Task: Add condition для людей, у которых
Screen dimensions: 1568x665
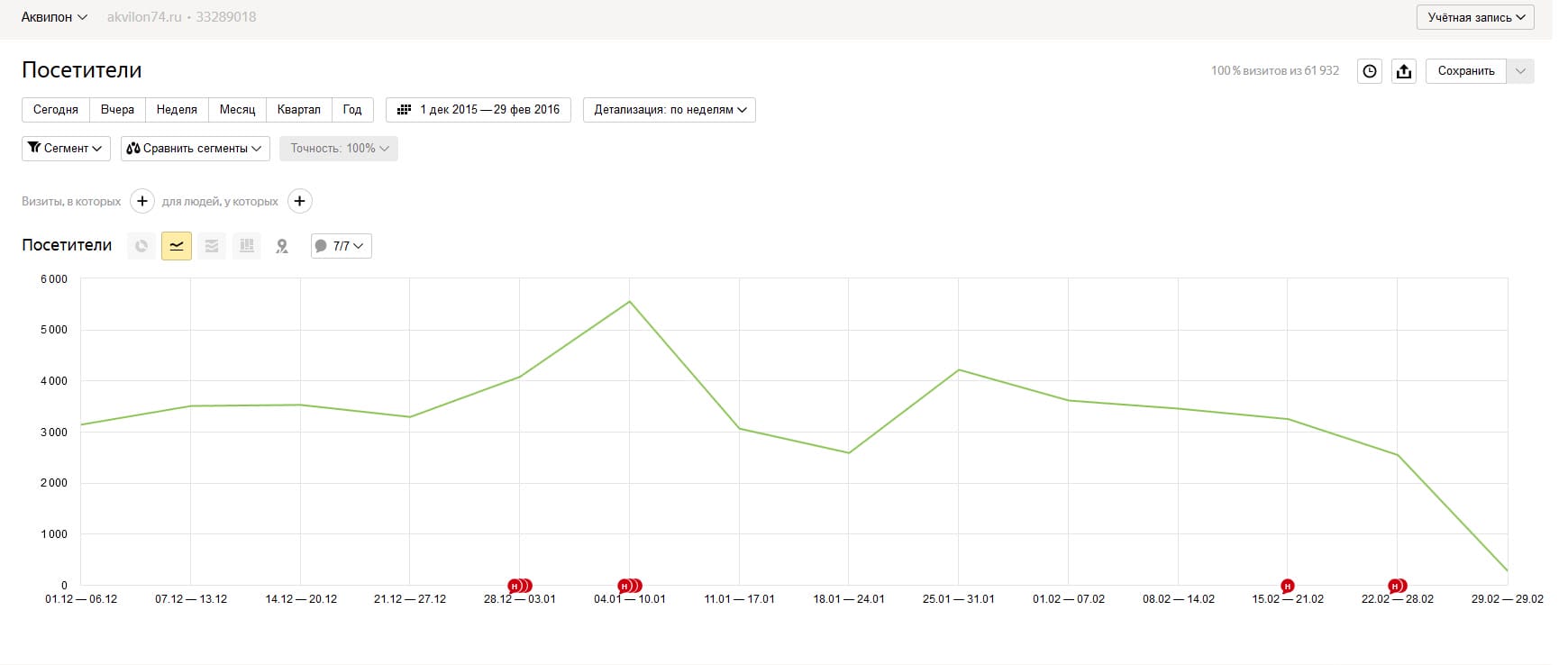Action: tap(300, 201)
